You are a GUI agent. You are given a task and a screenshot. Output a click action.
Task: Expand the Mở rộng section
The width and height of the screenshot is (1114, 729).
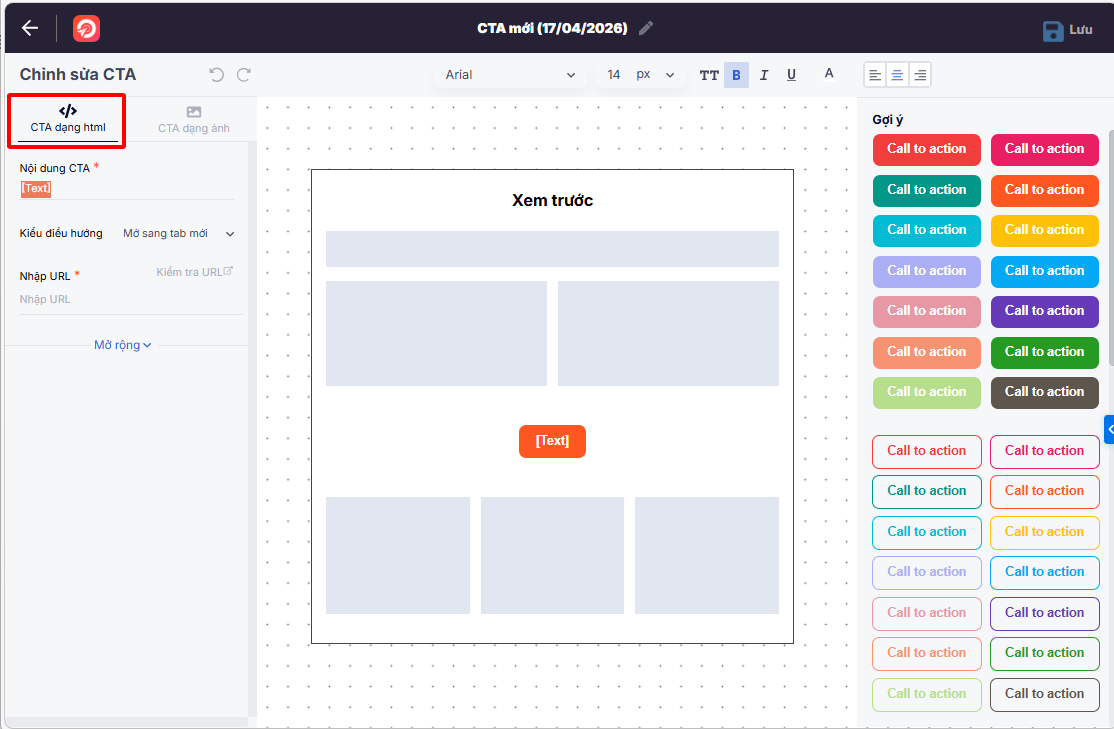[x=123, y=345]
